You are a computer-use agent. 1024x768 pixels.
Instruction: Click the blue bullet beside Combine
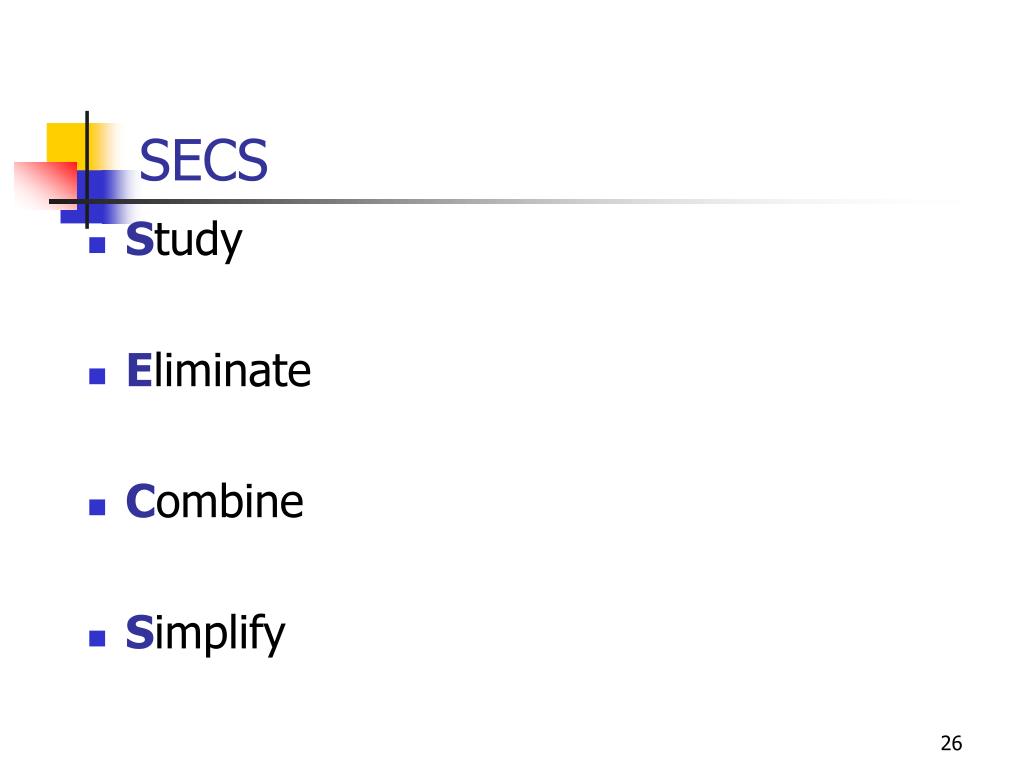point(97,507)
